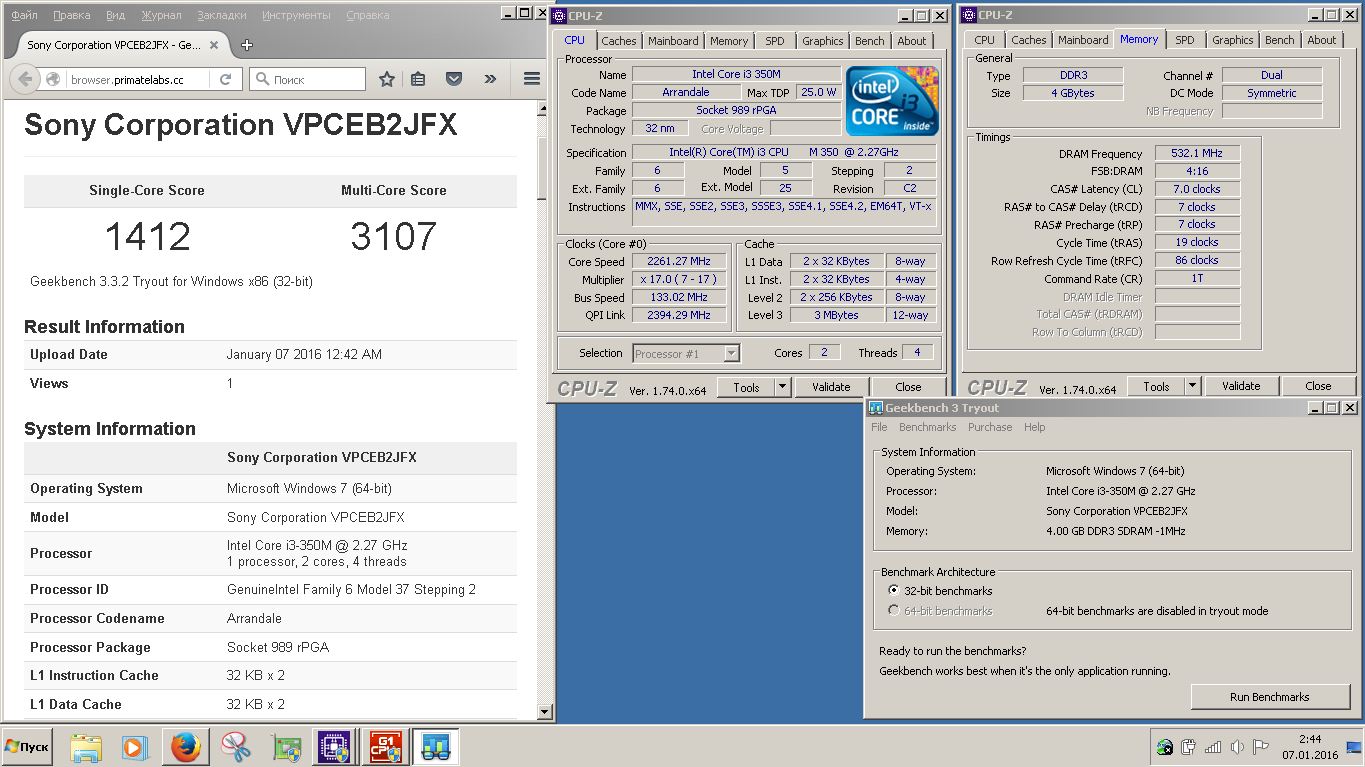Click multi-core score value 3107

pos(394,237)
